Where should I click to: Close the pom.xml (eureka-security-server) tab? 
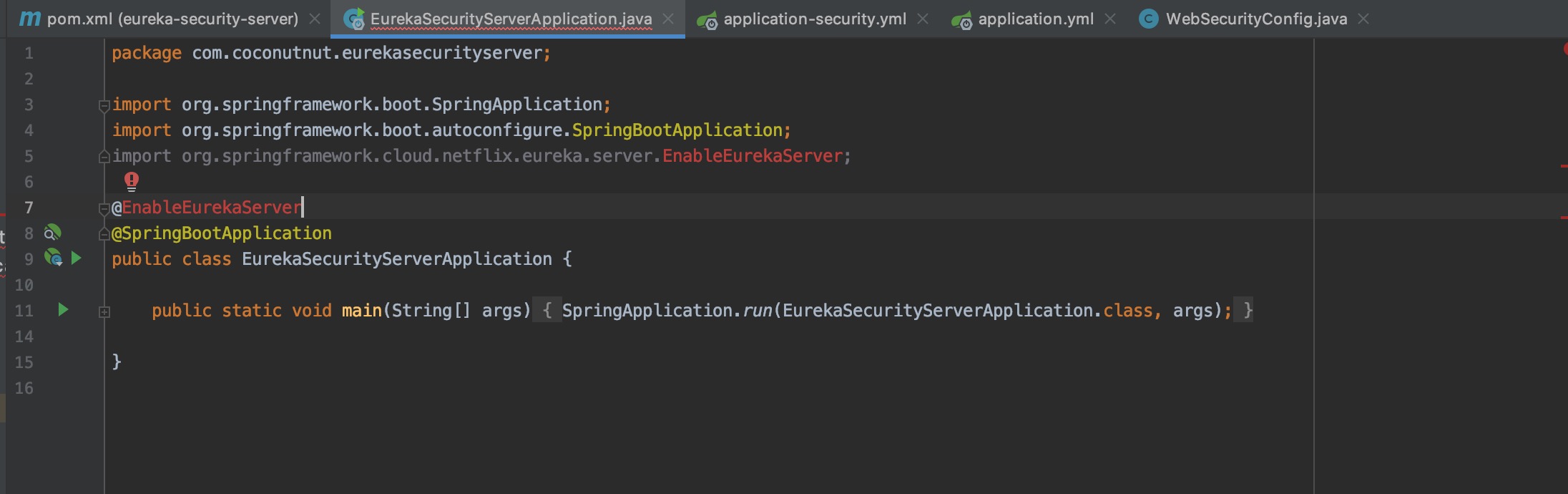[x=314, y=19]
